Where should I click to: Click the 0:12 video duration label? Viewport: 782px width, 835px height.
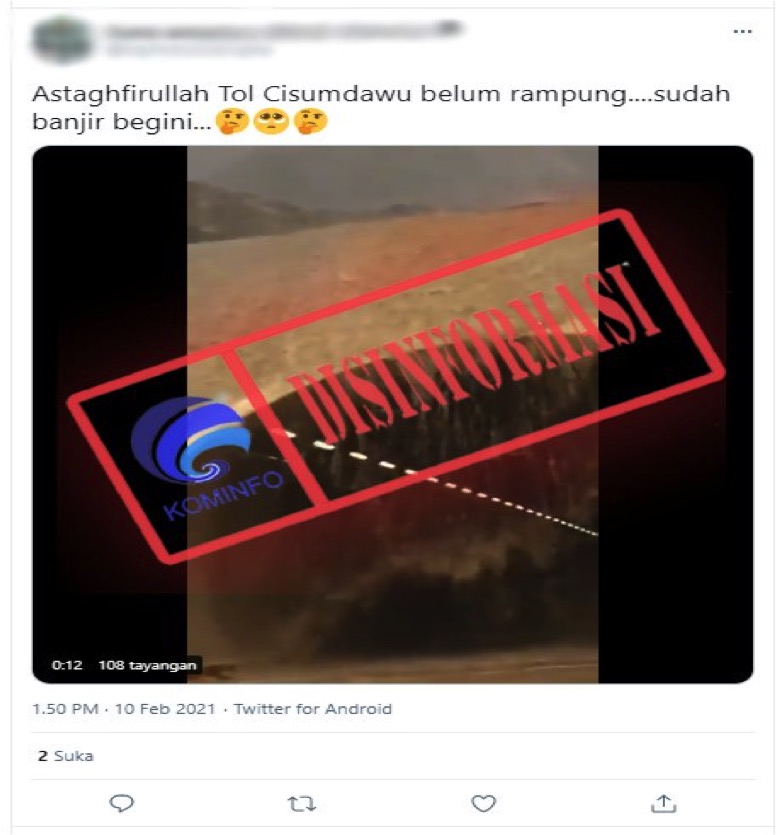67,665
